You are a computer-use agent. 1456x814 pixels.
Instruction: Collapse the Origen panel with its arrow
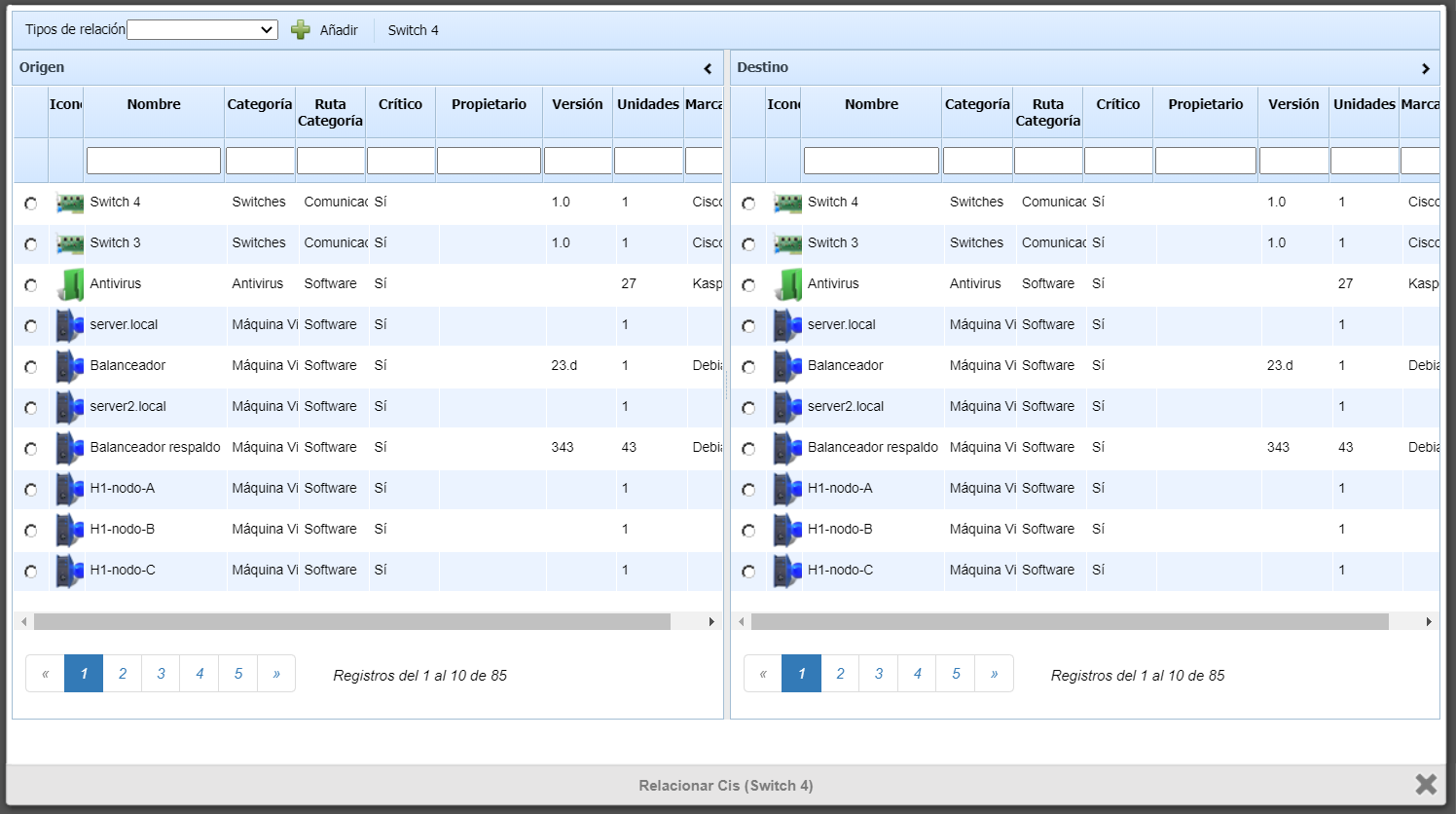(708, 68)
